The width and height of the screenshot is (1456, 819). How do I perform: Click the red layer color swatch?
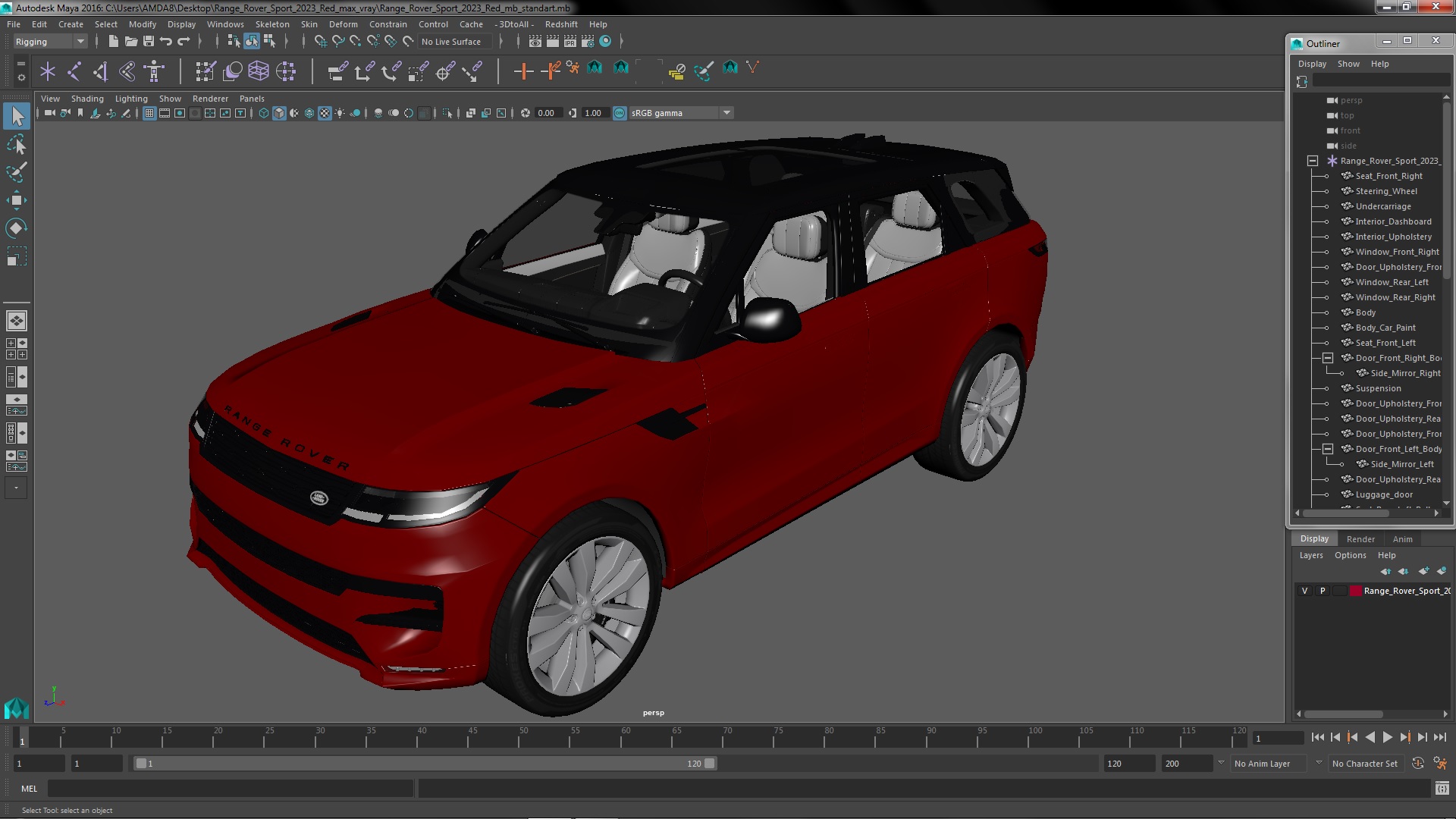[x=1355, y=591]
